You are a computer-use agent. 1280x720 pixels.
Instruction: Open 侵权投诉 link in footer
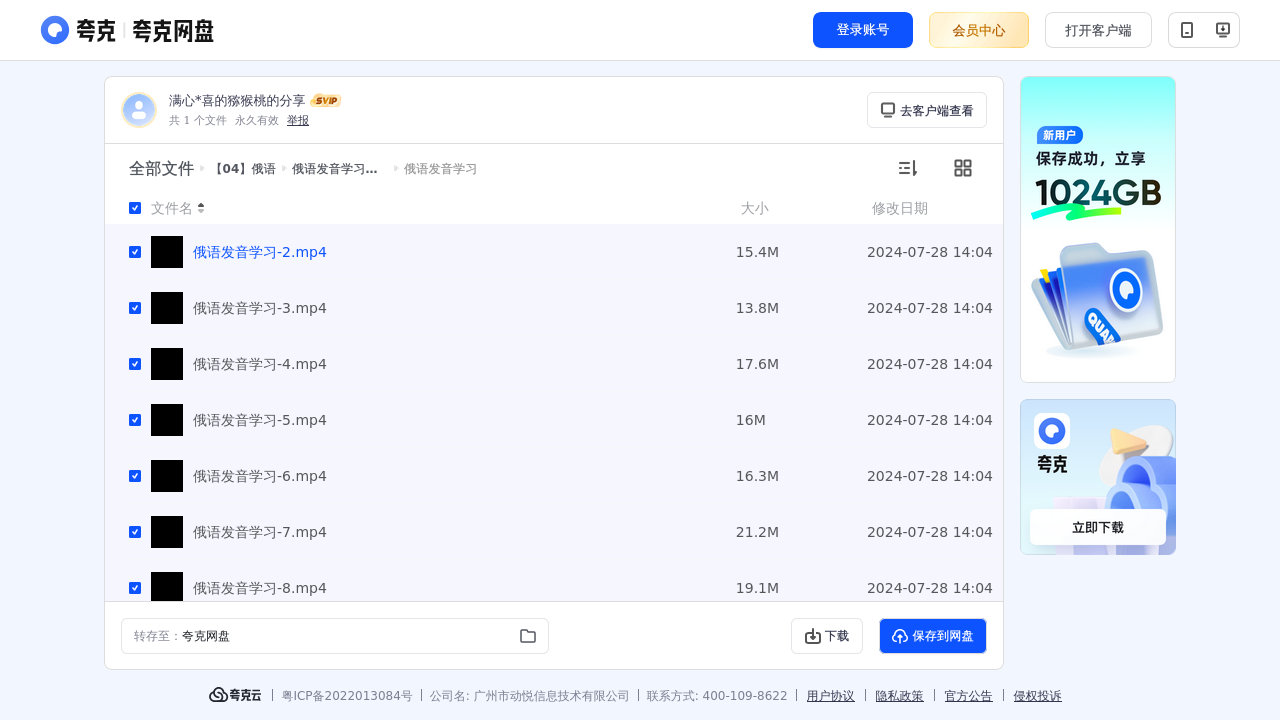(x=1038, y=696)
